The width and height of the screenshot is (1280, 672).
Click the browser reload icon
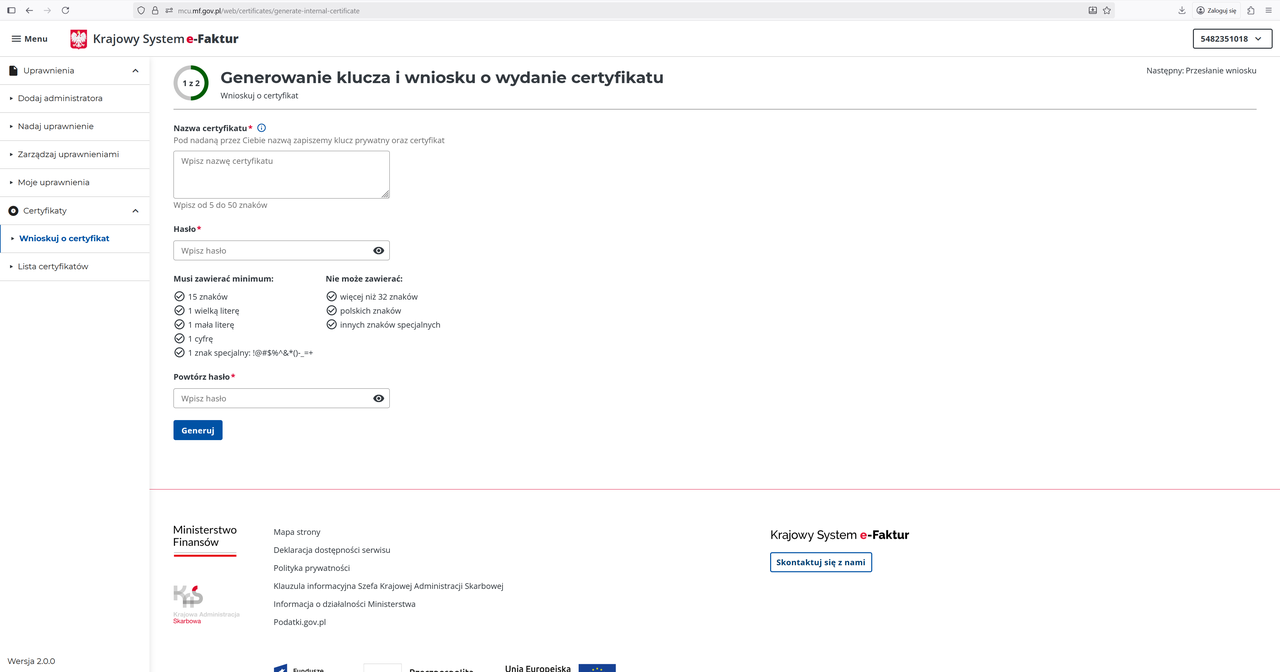[x=66, y=10]
